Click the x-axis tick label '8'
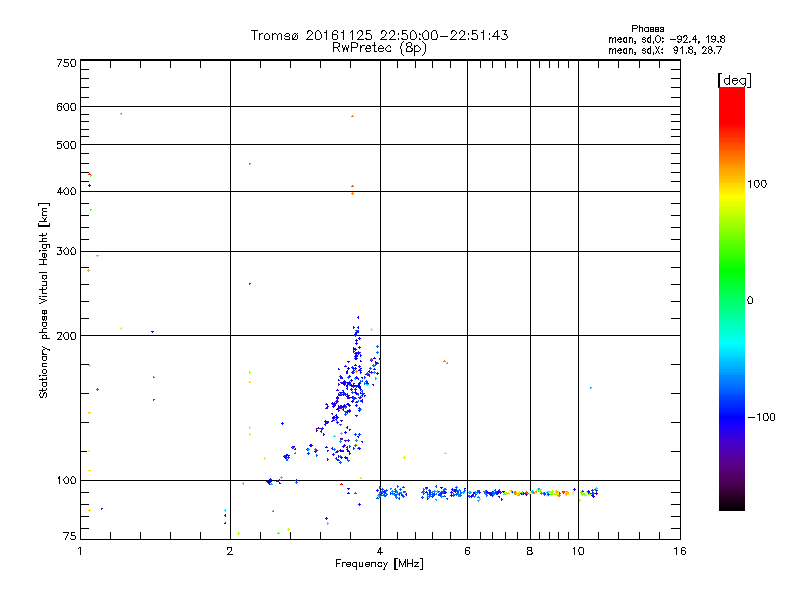800x600 pixels. pos(530,551)
